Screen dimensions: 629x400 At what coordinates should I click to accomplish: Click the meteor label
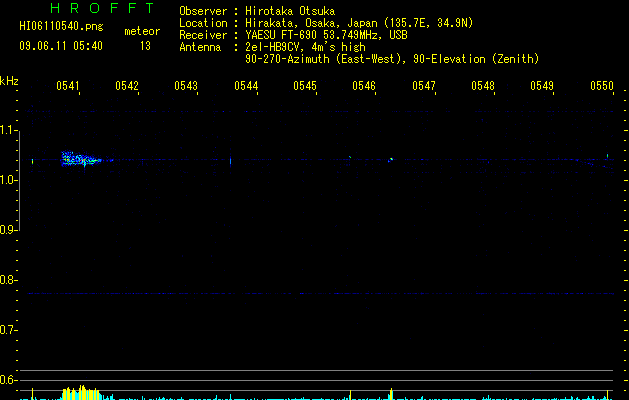click(x=142, y=31)
